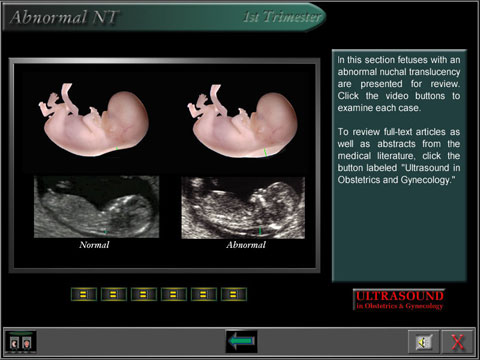
Task: Click the Normal ultrasound image
Action: [x=97, y=207]
